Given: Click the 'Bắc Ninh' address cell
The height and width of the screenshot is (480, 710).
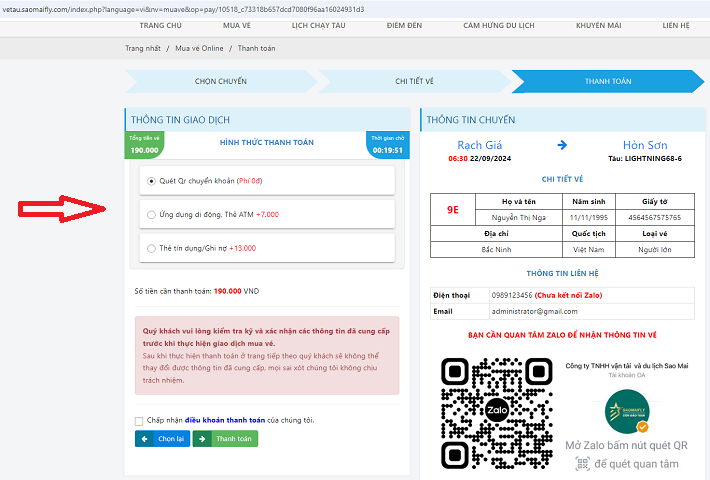Looking at the screenshot, I should tap(496, 250).
